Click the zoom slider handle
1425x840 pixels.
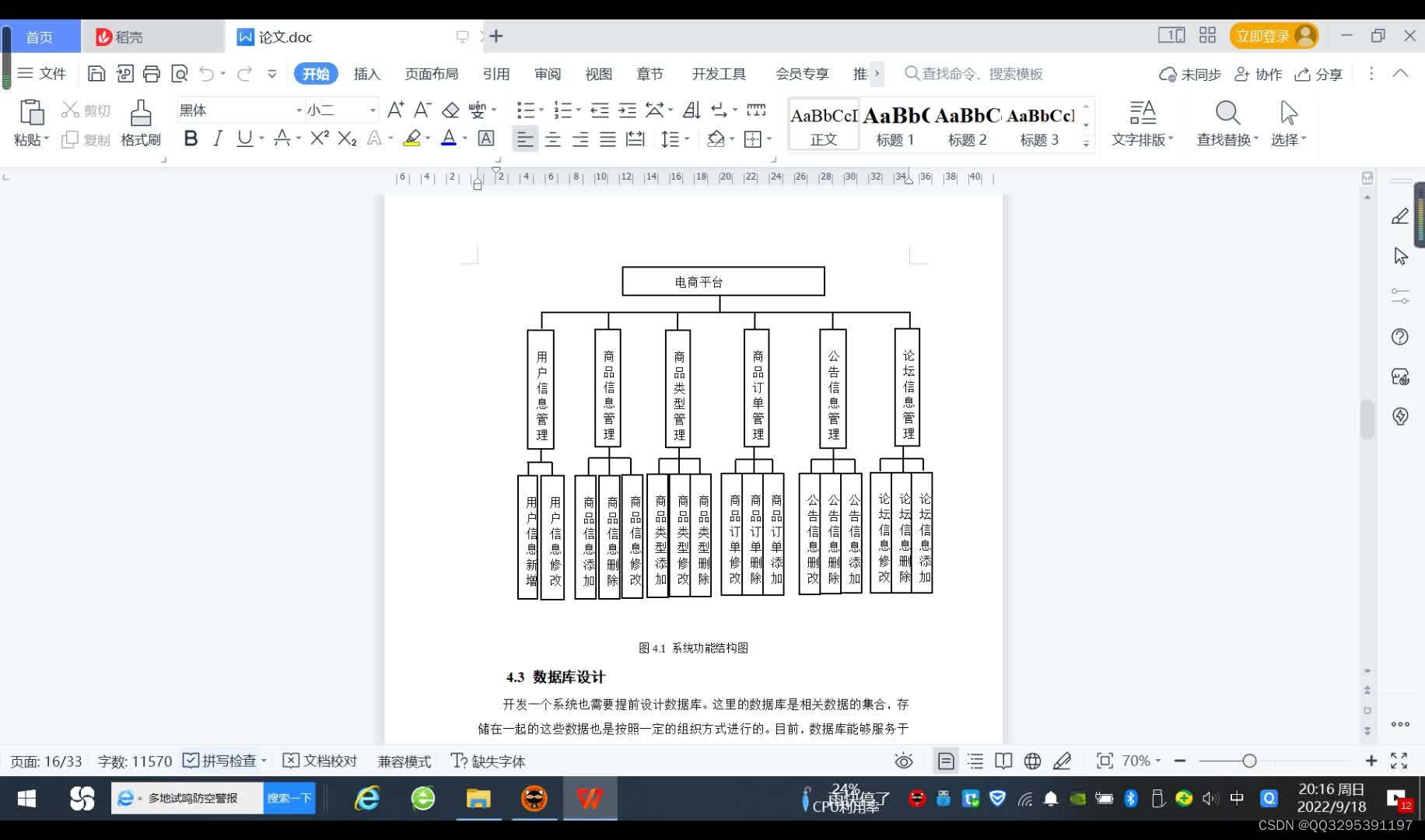click(1249, 761)
